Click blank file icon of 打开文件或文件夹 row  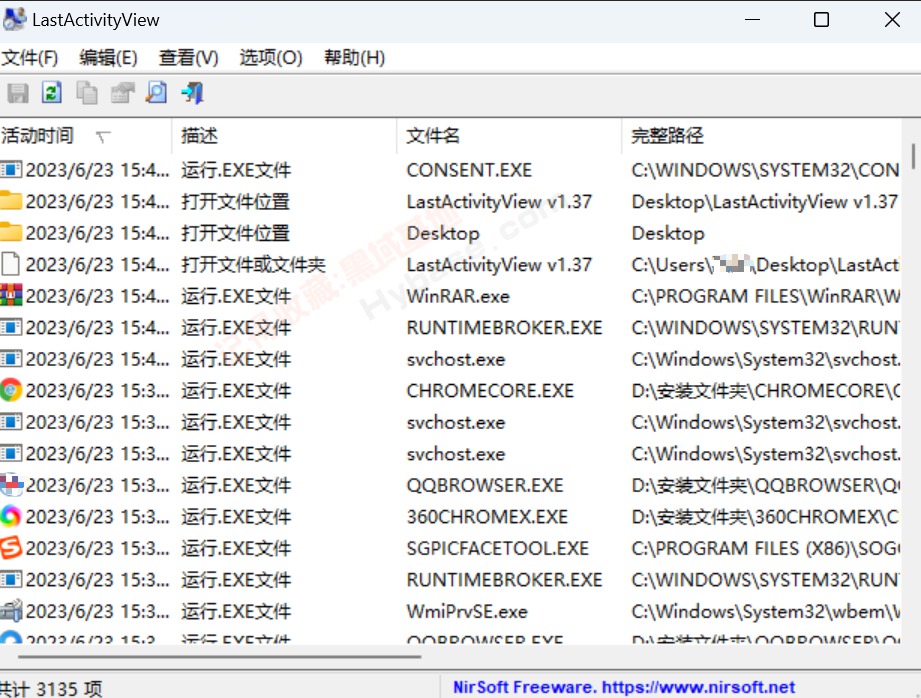11,264
